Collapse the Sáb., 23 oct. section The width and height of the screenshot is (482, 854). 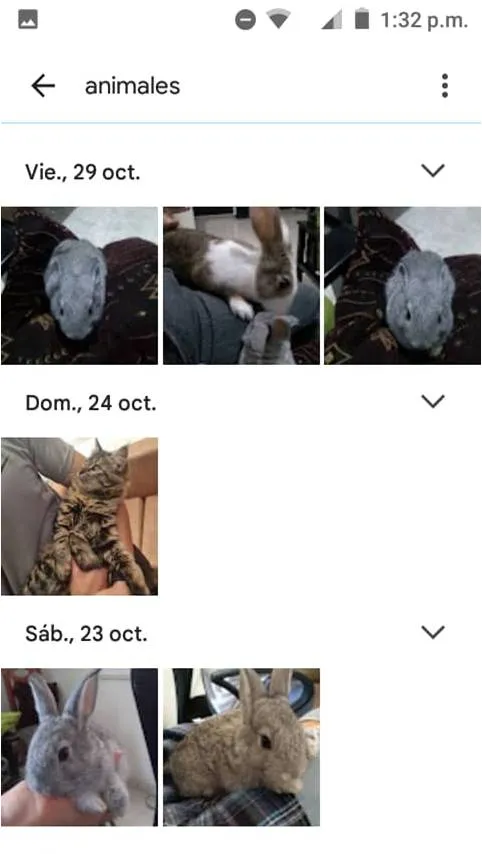433,633
